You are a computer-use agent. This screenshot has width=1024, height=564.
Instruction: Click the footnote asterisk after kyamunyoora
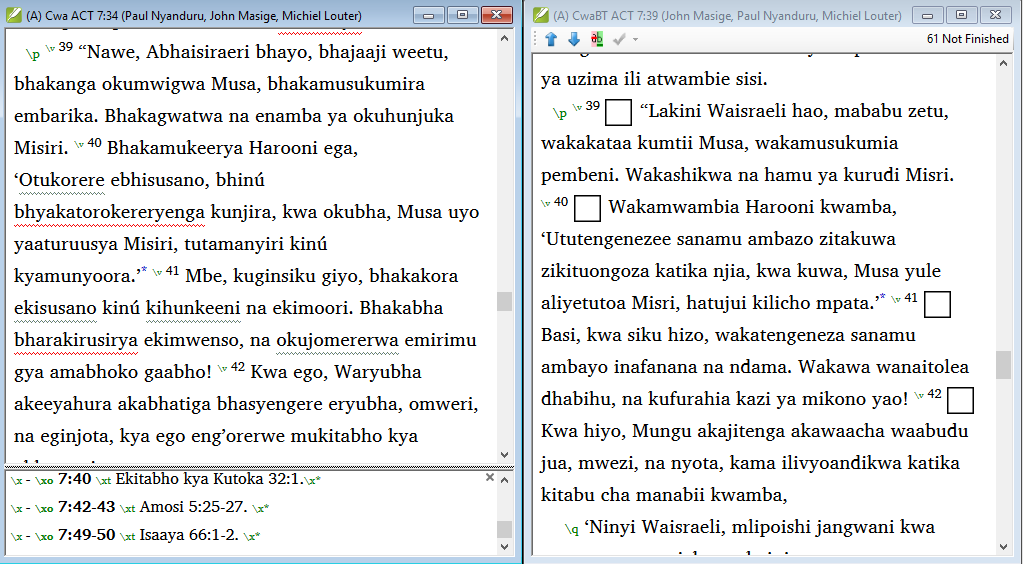(x=144, y=272)
